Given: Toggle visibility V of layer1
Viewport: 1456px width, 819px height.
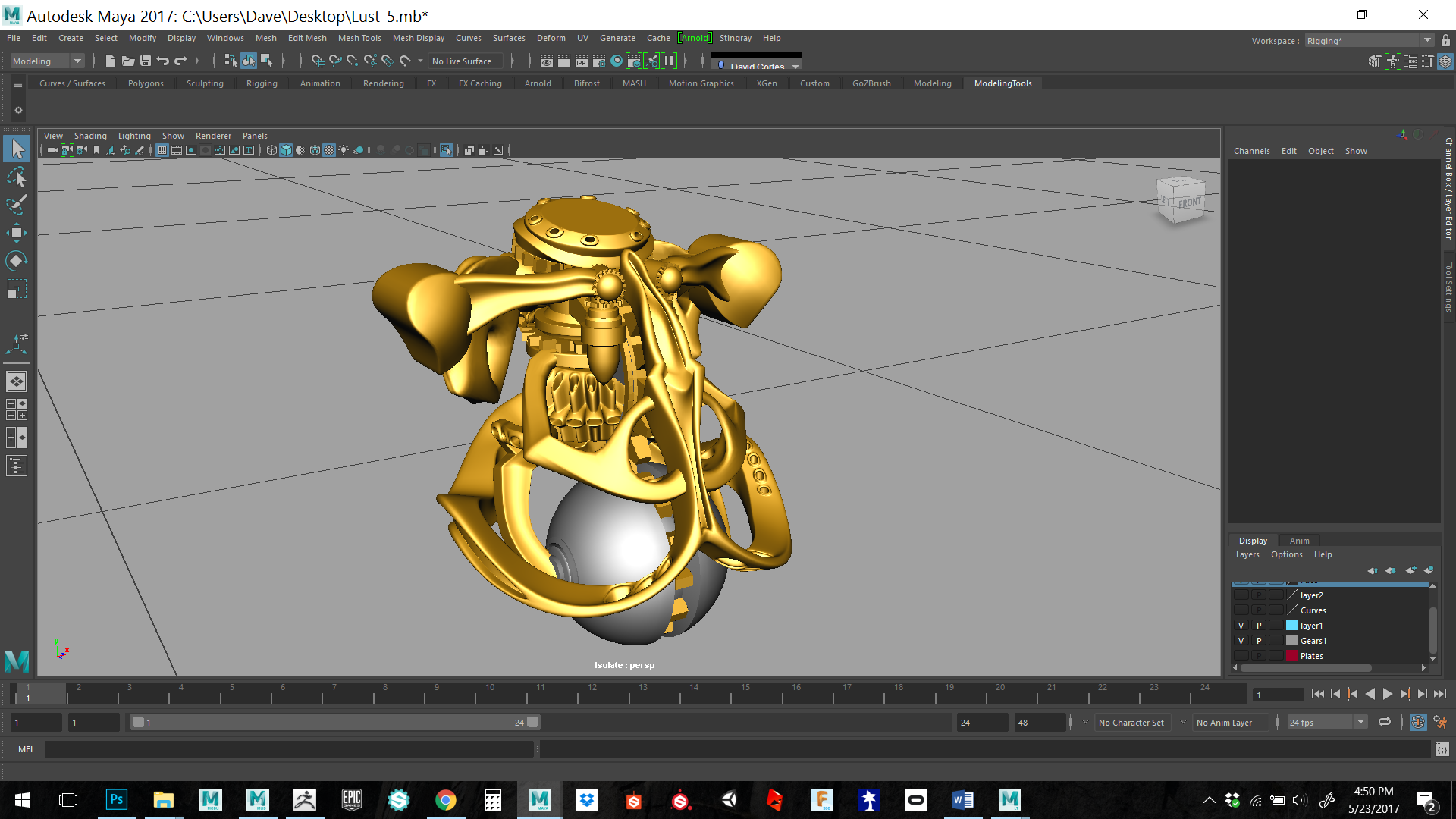Looking at the screenshot, I should pos(1241,626).
